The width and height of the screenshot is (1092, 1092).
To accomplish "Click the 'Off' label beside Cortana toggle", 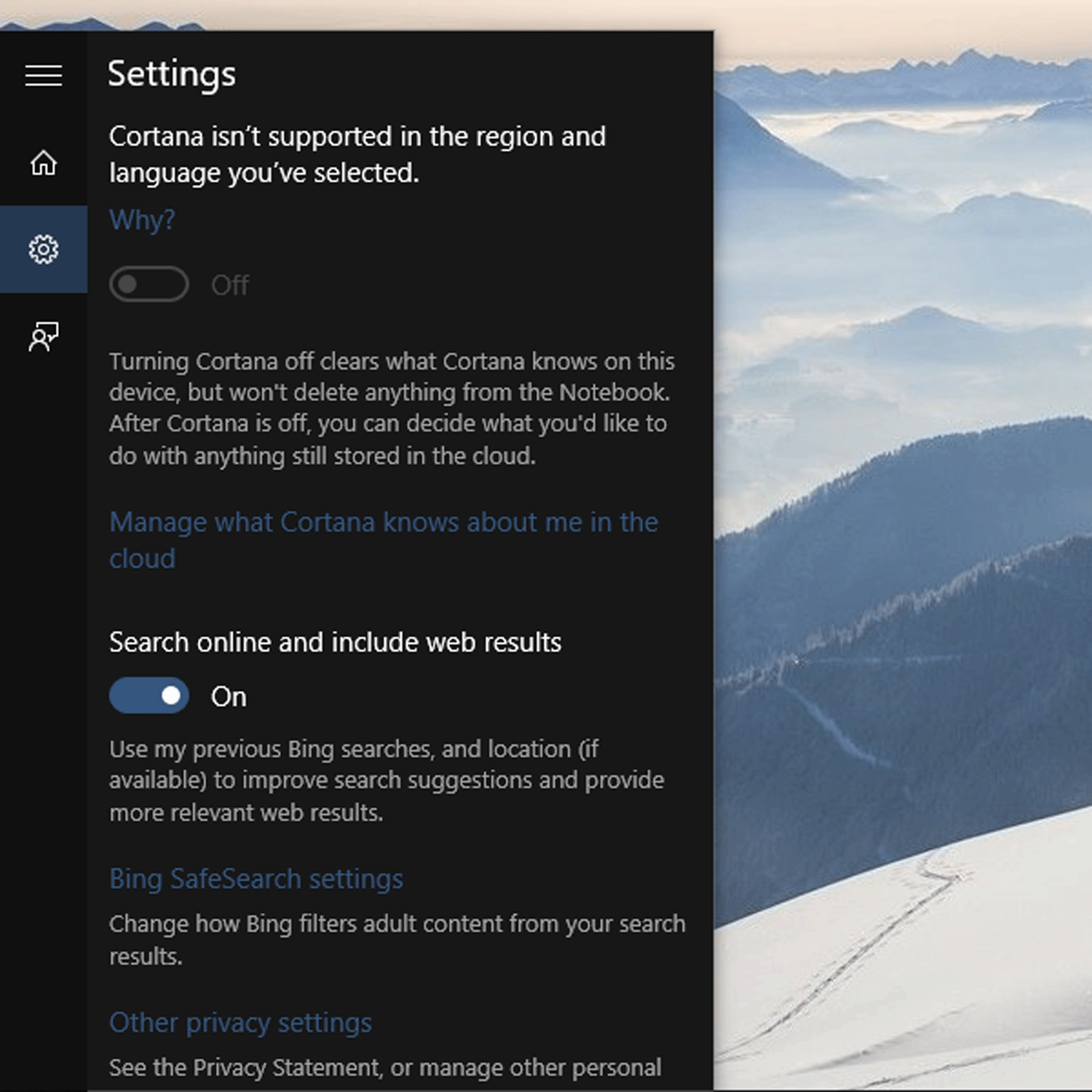I will (230, 285).
